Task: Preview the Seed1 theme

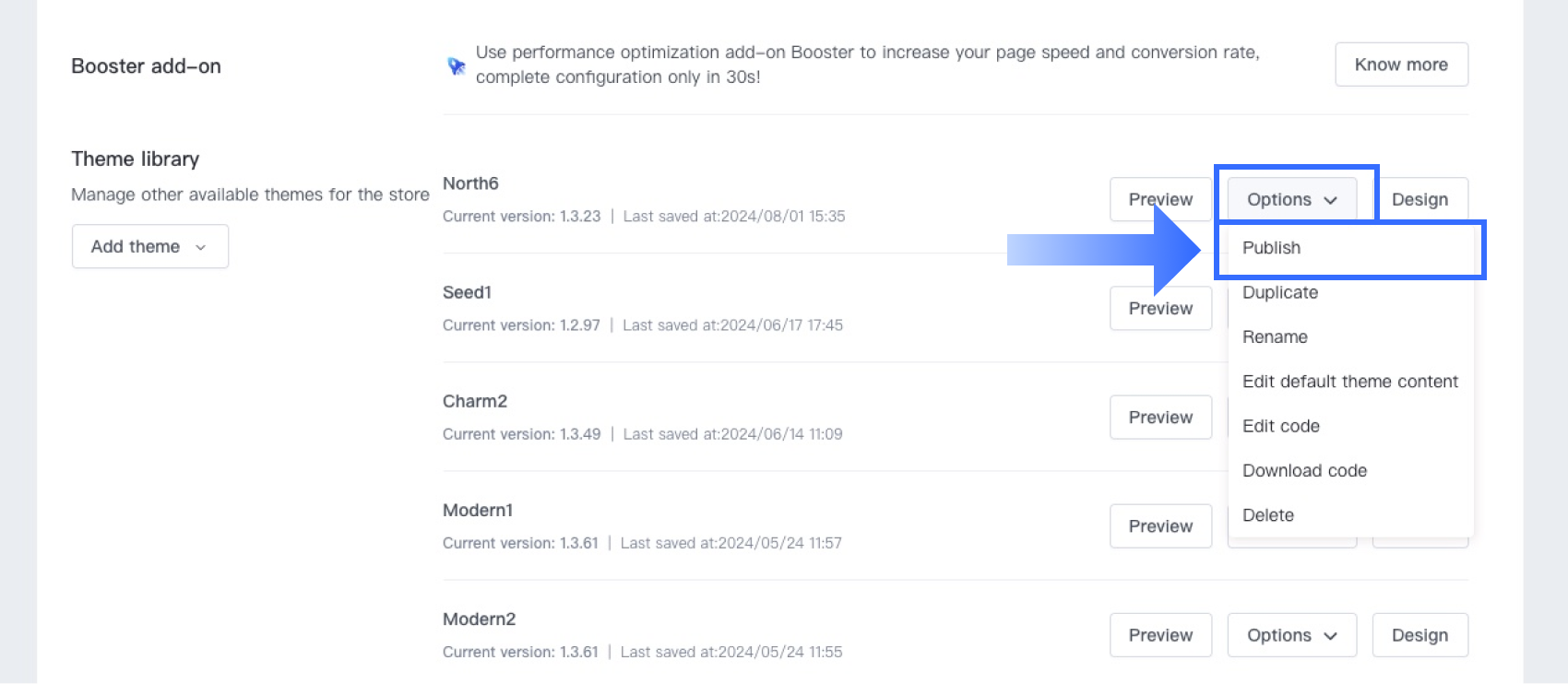Action: click(x=1160, y=308)
